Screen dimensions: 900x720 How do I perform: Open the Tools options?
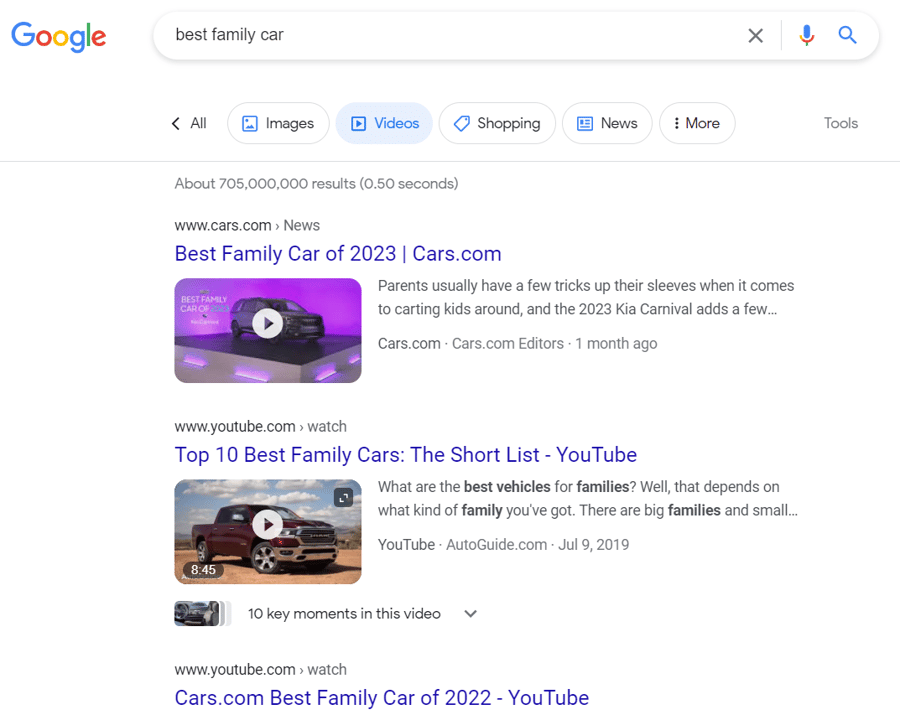tap(840, 123)
